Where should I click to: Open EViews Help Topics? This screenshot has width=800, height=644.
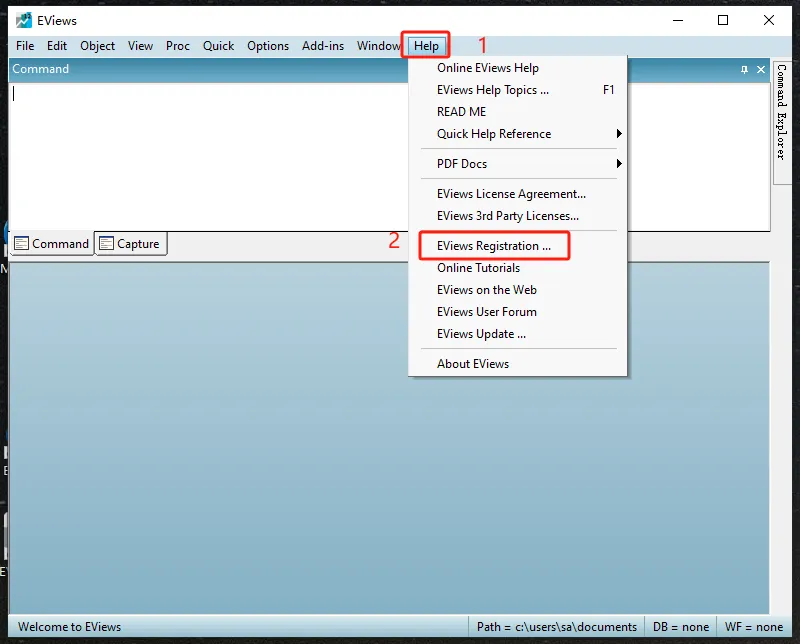click(518, 90)
